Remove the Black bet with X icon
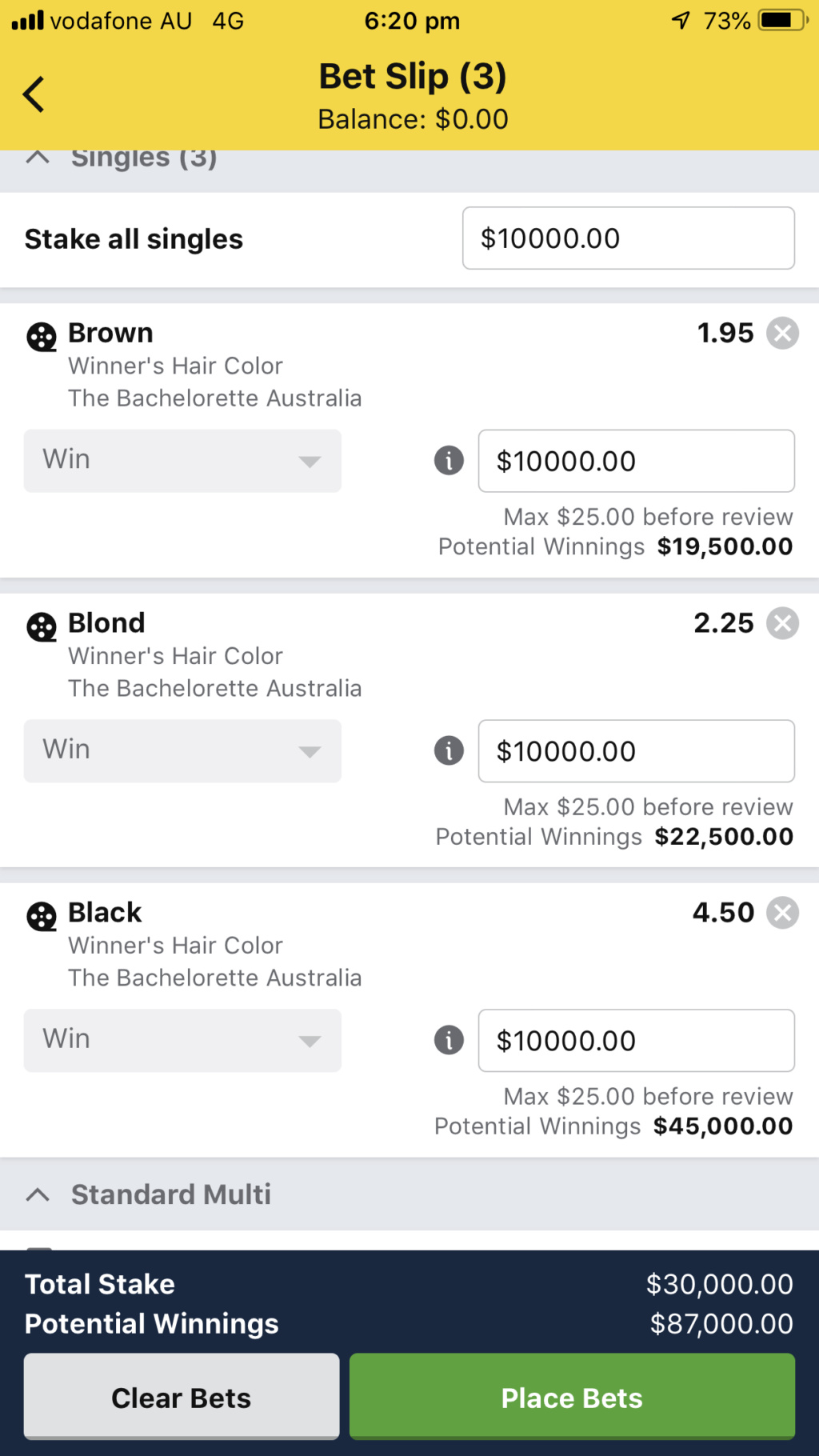Viewport: 819px width, 1456px height. coord(782,913)
